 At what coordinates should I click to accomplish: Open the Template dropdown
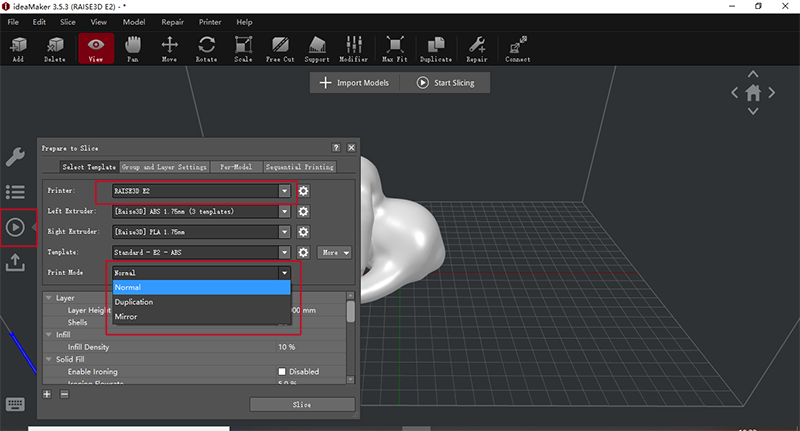pyautogui.click(x=201, y=252)
